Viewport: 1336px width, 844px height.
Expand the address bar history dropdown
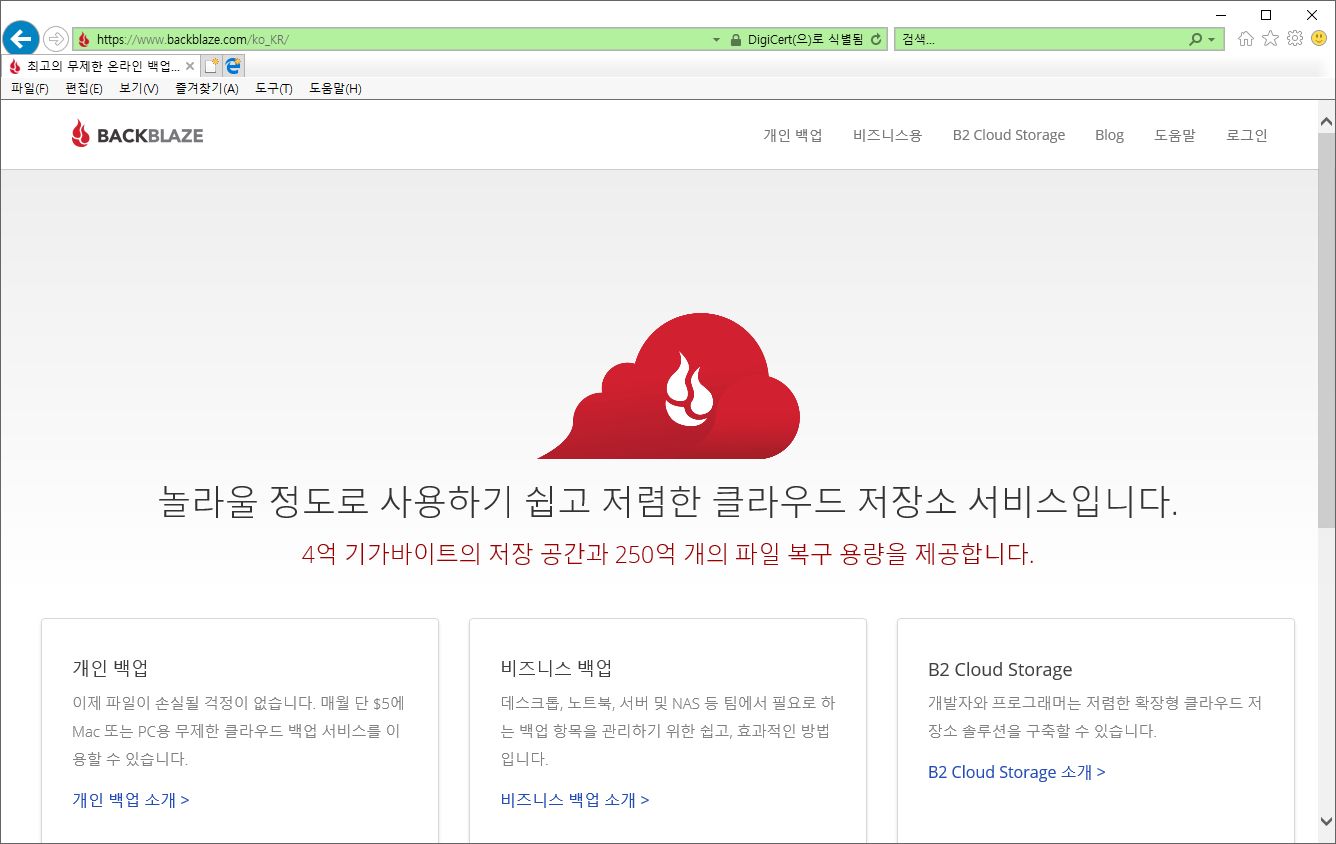[715, 38]
